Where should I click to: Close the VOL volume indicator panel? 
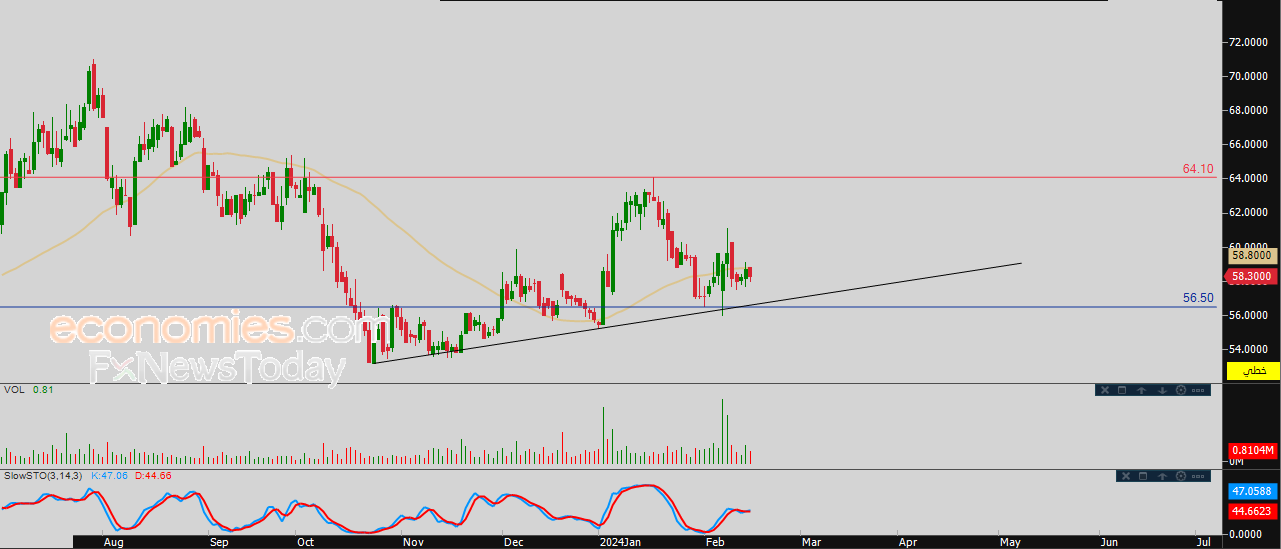coord(1105,390)
